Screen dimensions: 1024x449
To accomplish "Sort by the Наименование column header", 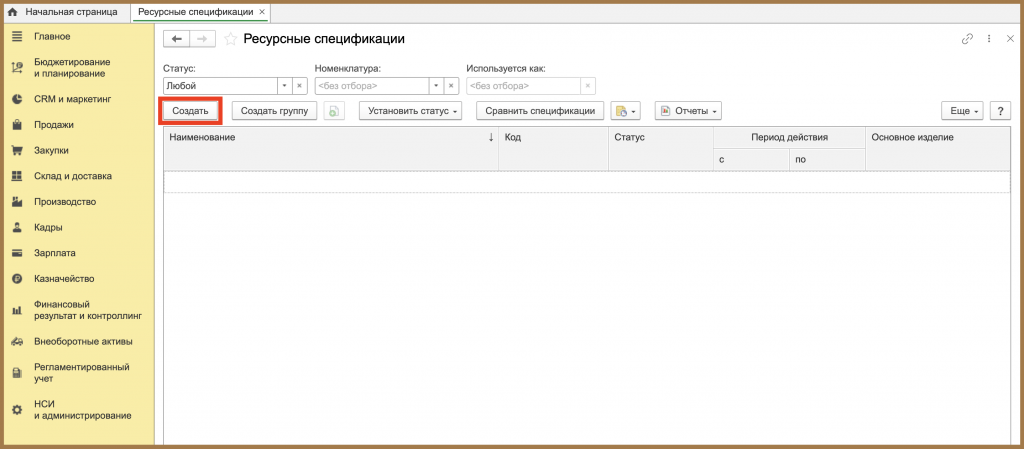I will coord(330,148).
